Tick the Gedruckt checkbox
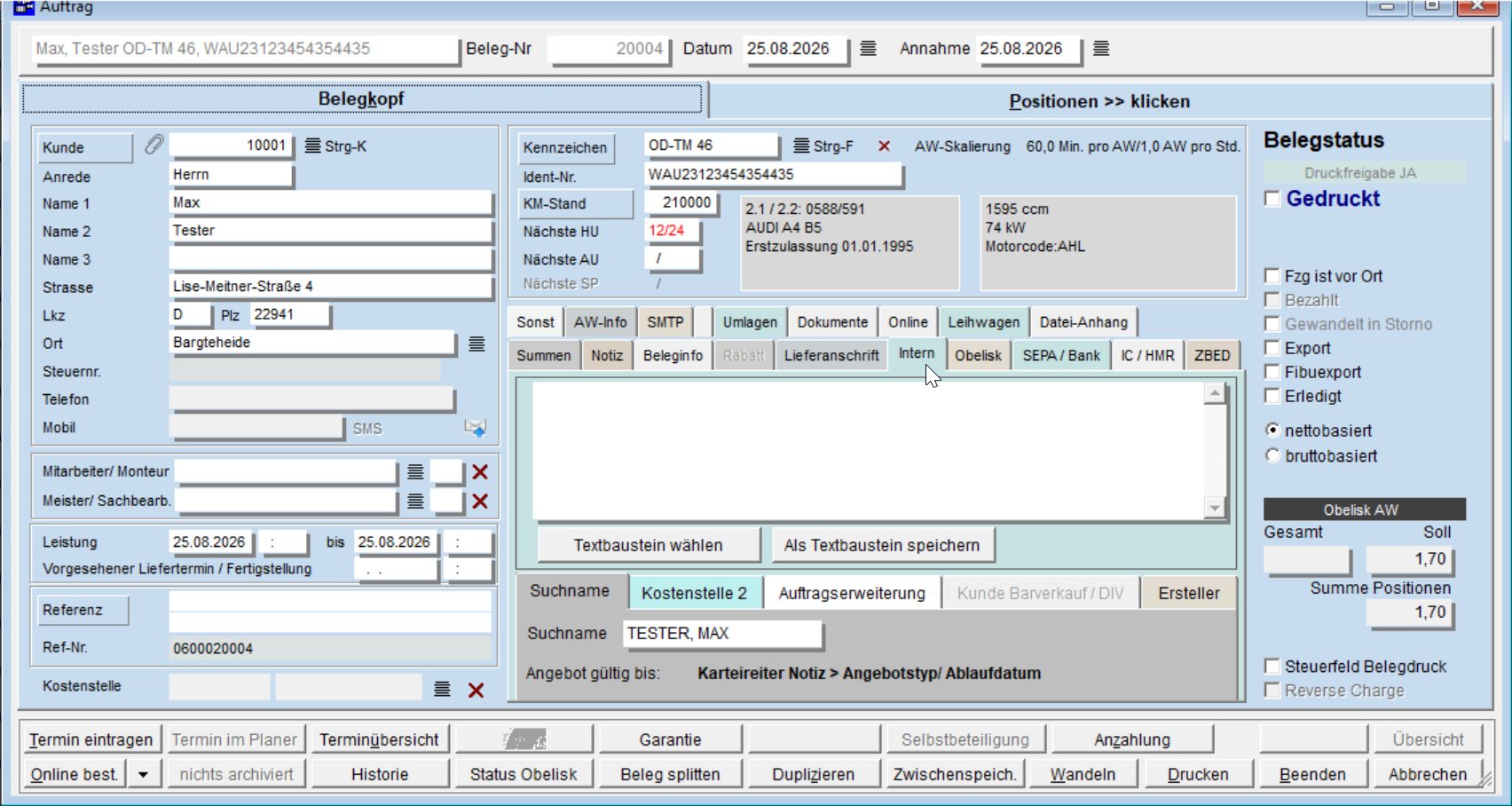 click(1272, 199)
